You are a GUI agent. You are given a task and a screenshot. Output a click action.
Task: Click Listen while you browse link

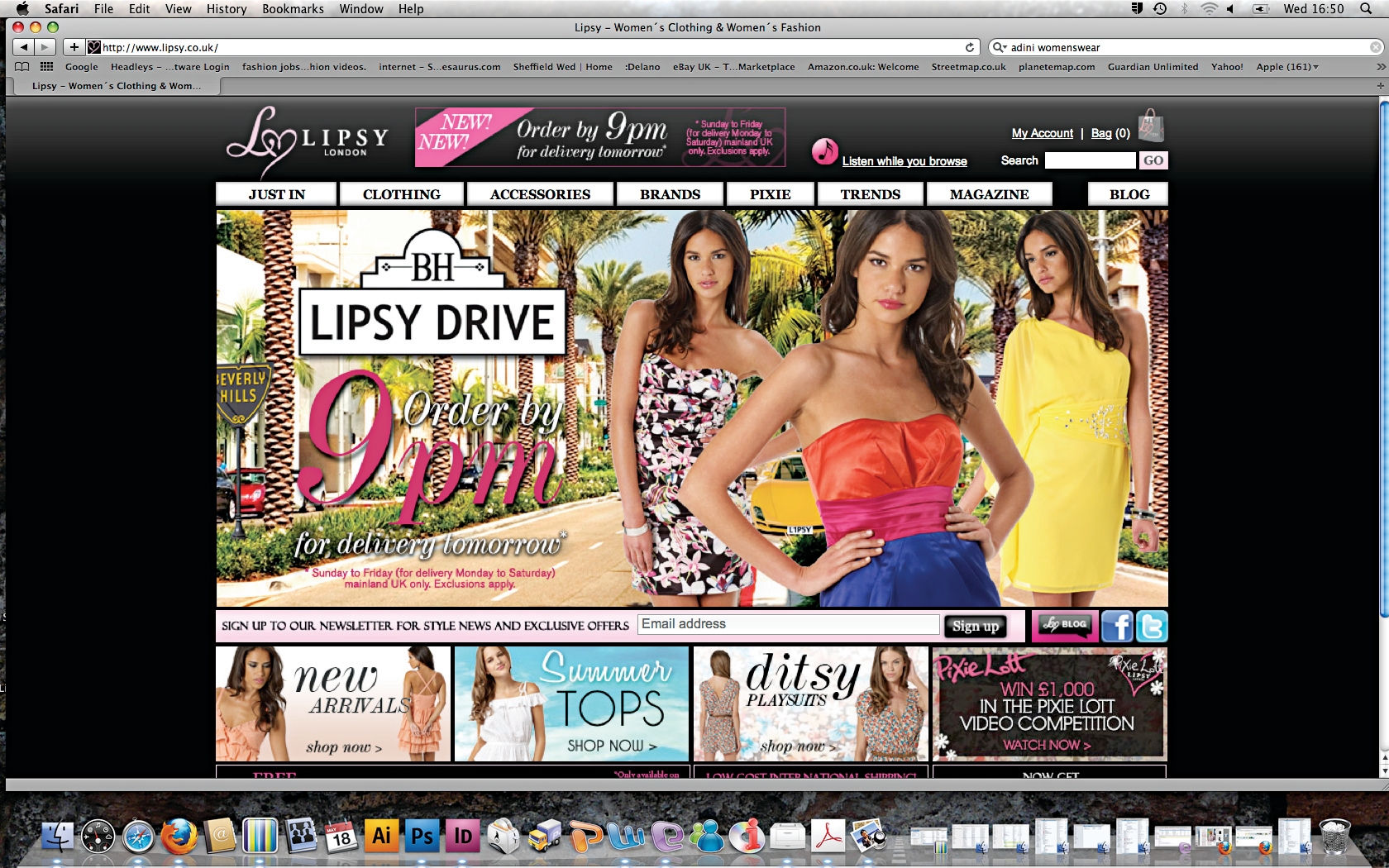tap(905, 161)
